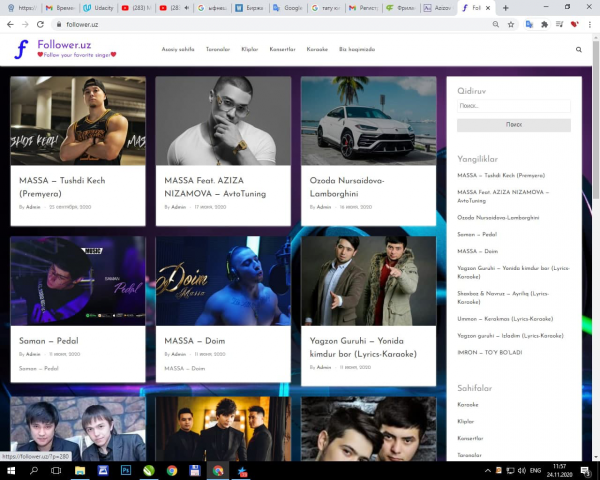
Task: Open the Ozoda Nursaidova-Lamborghini post title
Action: (347, 187)
